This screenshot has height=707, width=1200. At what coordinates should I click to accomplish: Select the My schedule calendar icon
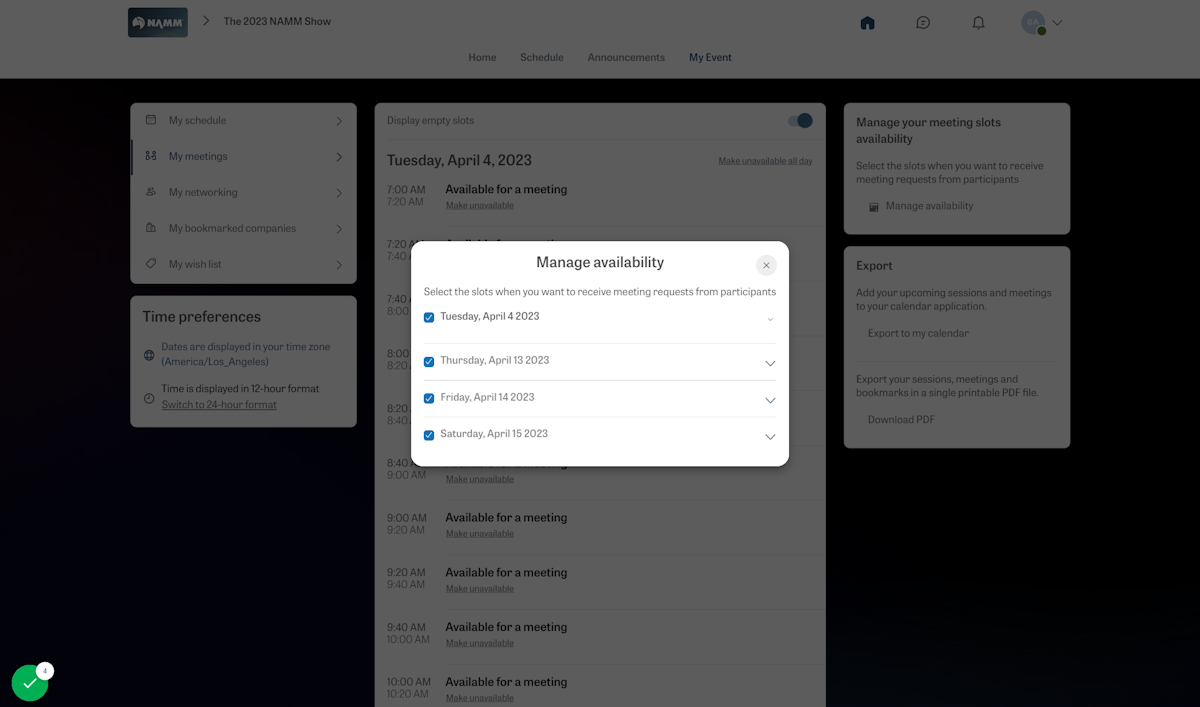pyautogui.click(x=150, y=120)
